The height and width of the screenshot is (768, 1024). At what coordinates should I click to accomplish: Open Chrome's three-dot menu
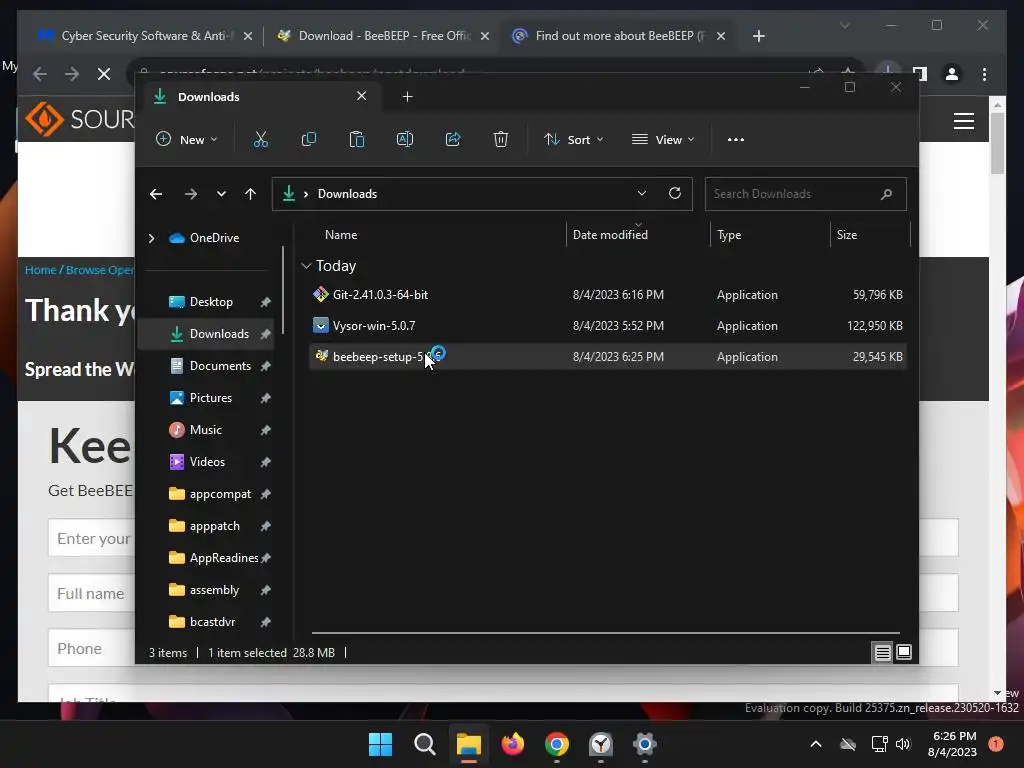coord(984,74)
